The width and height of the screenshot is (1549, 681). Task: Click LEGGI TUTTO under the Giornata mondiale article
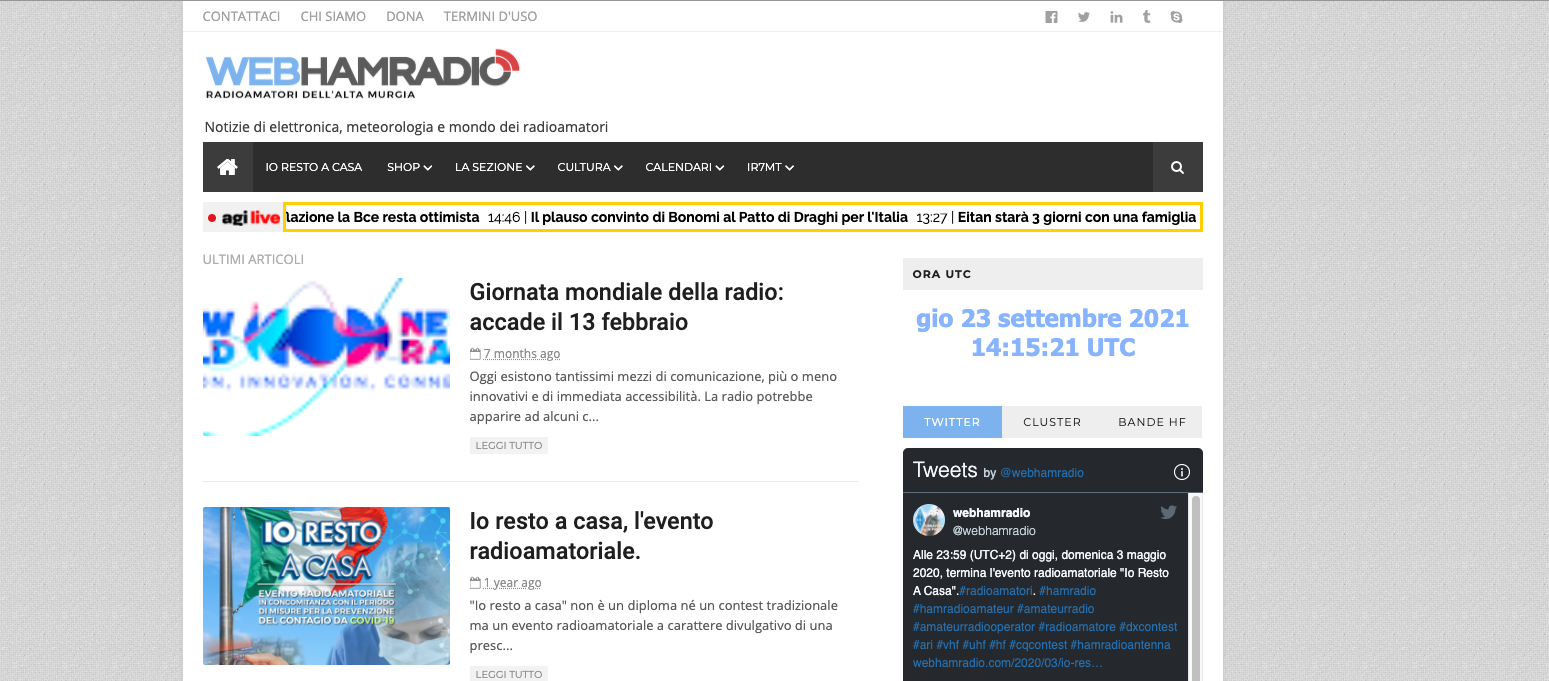pyautogui.click(x=508, y=444)
